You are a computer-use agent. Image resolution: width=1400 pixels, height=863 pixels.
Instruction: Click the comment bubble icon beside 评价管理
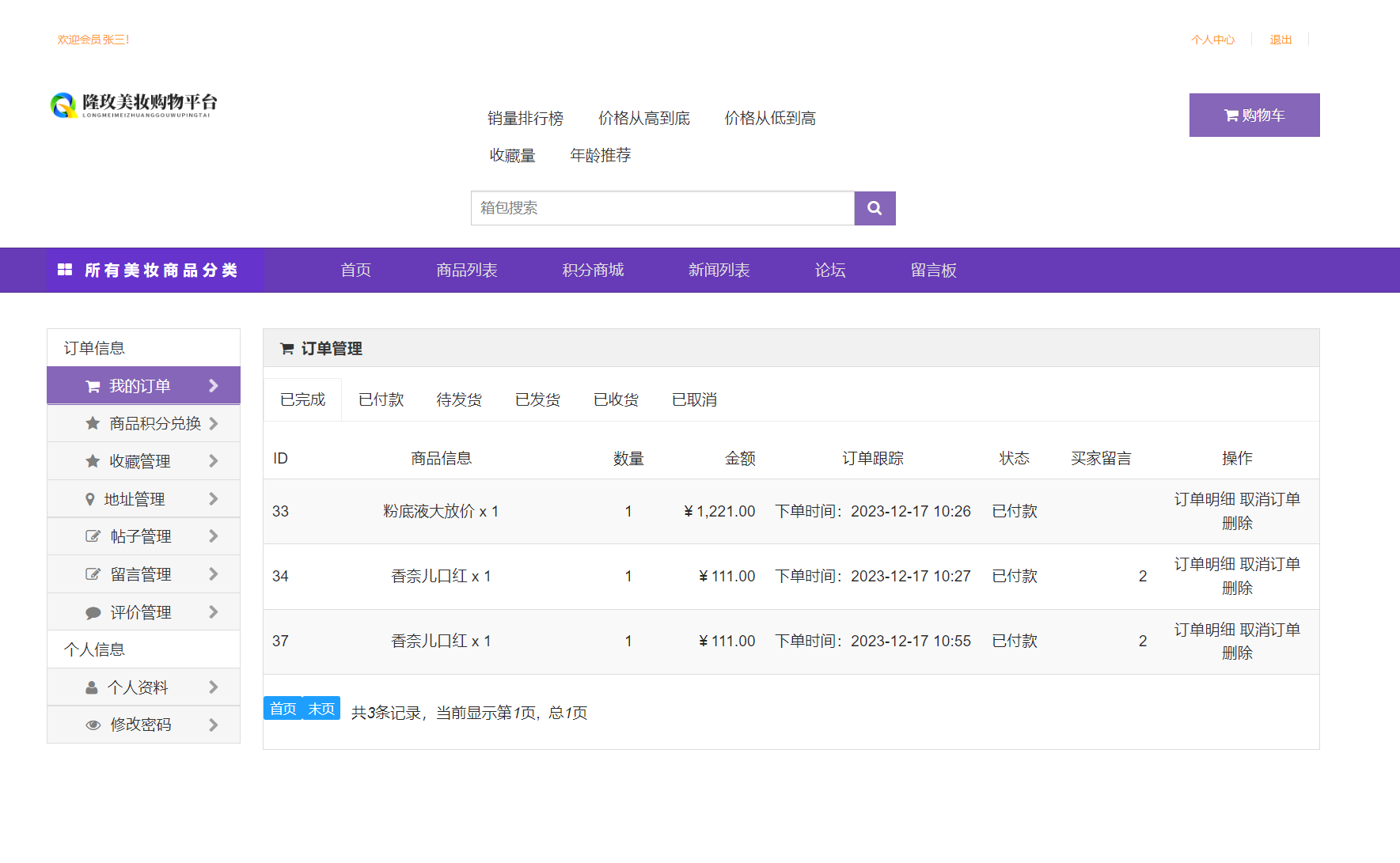pos(92,611)
